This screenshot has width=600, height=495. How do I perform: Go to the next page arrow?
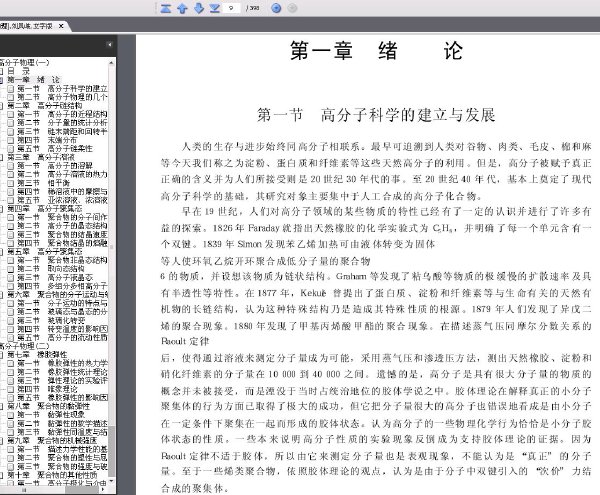coord(199,8)
